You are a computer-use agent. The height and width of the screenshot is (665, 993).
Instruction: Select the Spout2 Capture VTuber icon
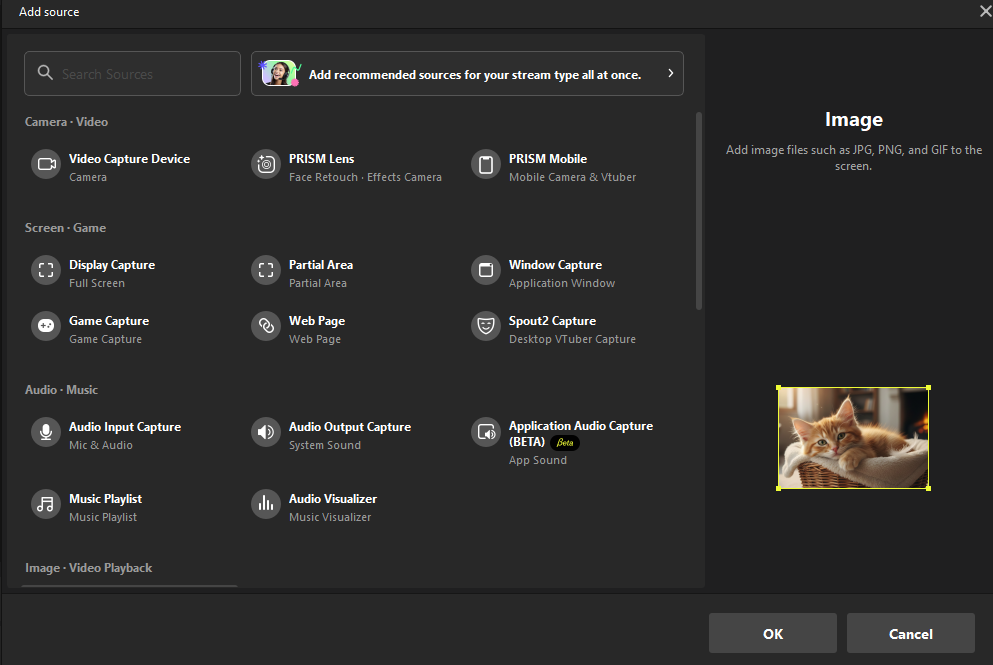click(486, 327)
